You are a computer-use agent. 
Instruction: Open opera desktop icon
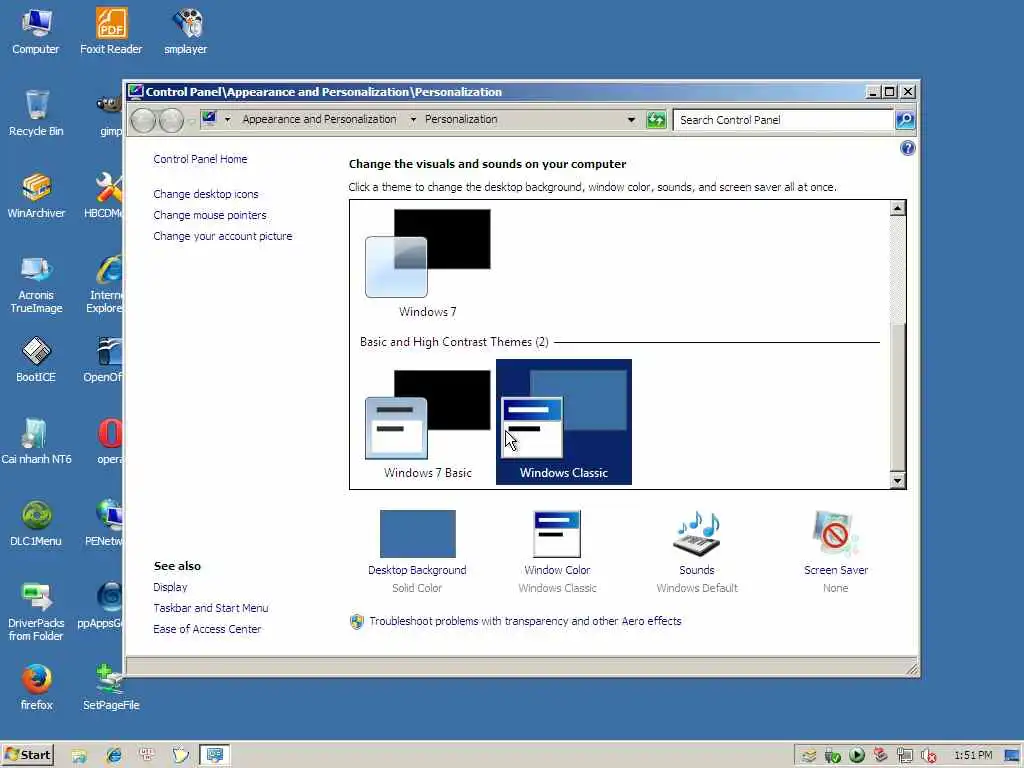[110, 441]
